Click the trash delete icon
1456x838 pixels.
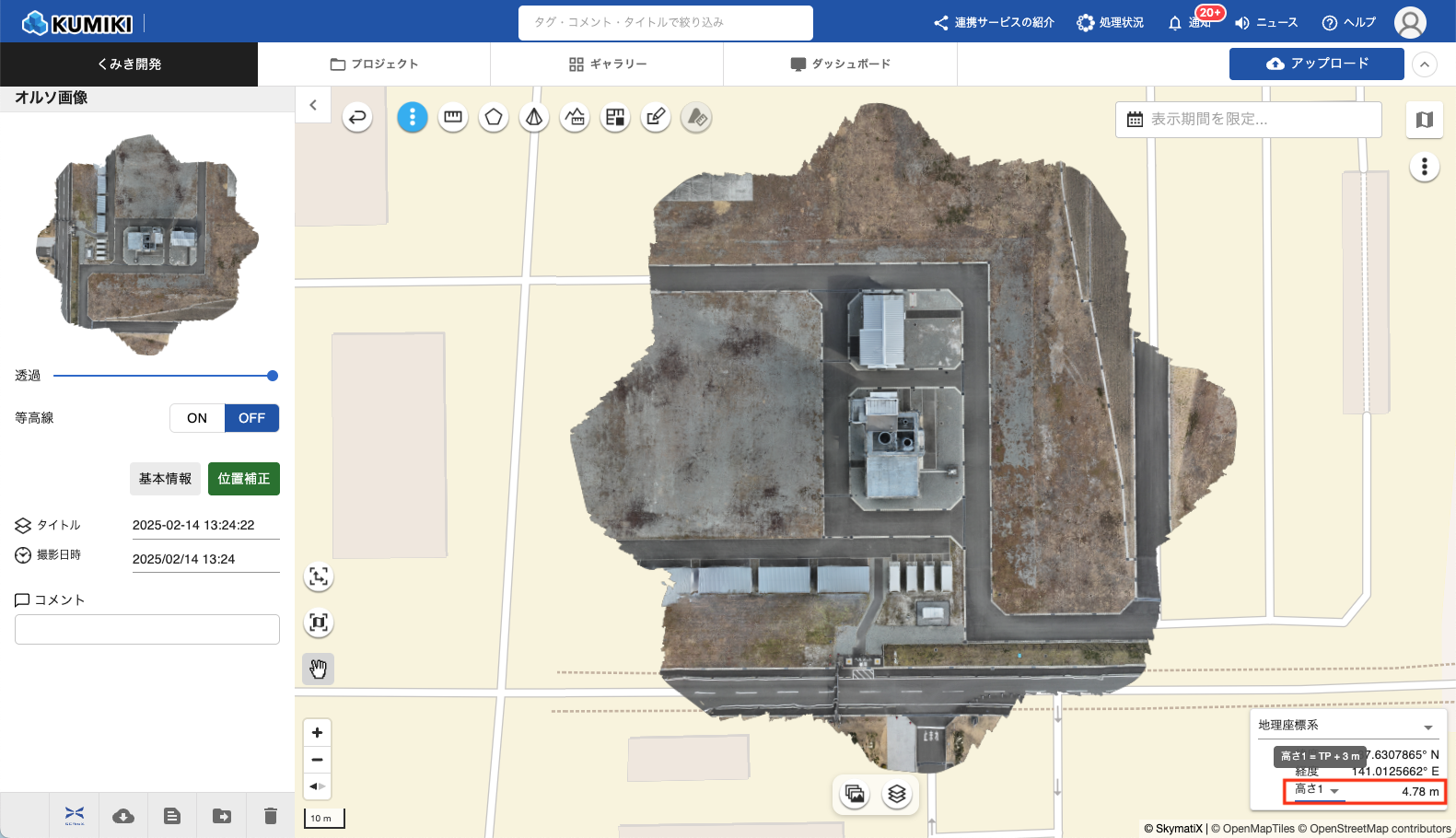(x=270, y=816)
